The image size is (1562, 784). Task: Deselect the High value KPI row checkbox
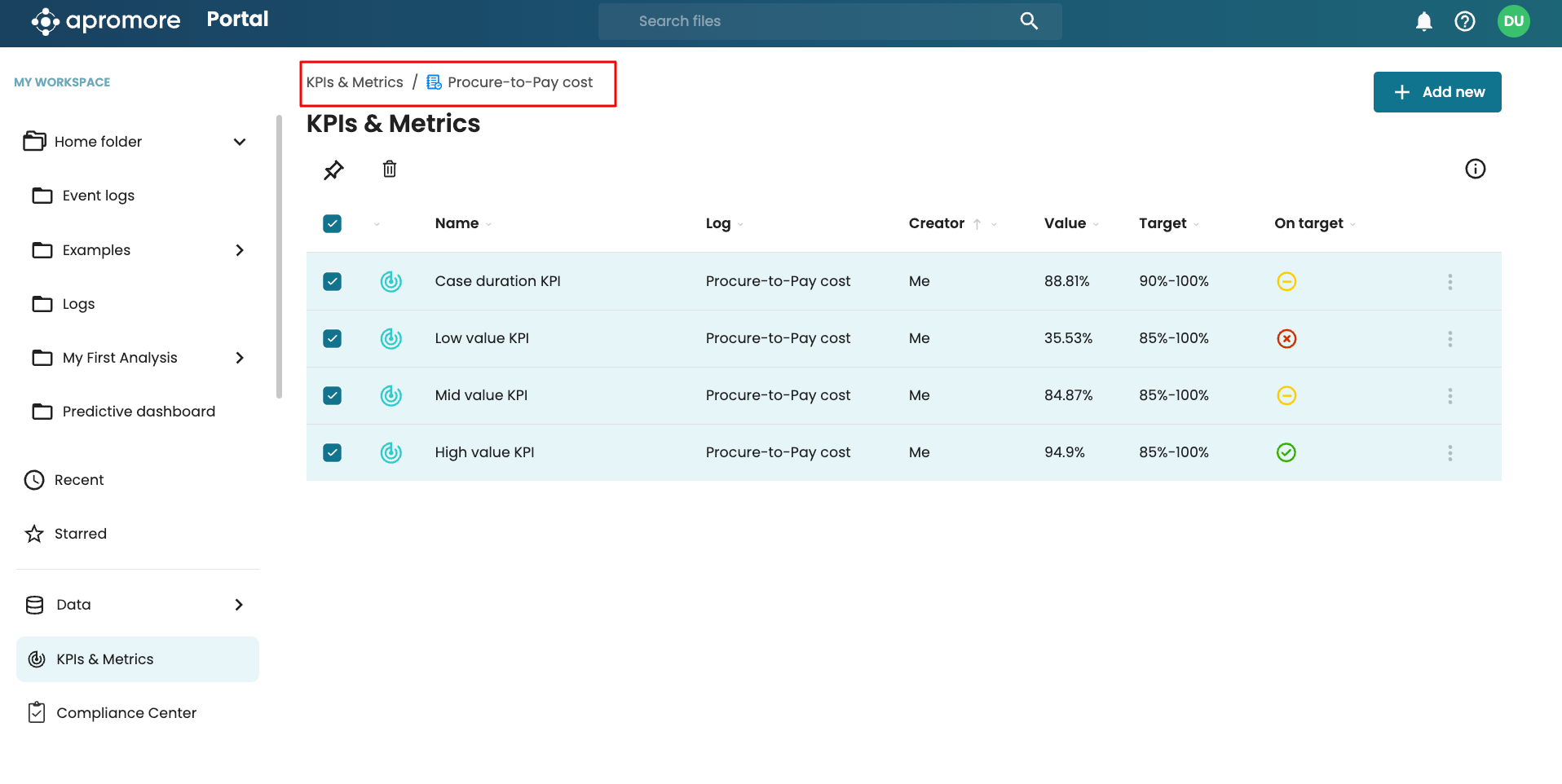332,452
